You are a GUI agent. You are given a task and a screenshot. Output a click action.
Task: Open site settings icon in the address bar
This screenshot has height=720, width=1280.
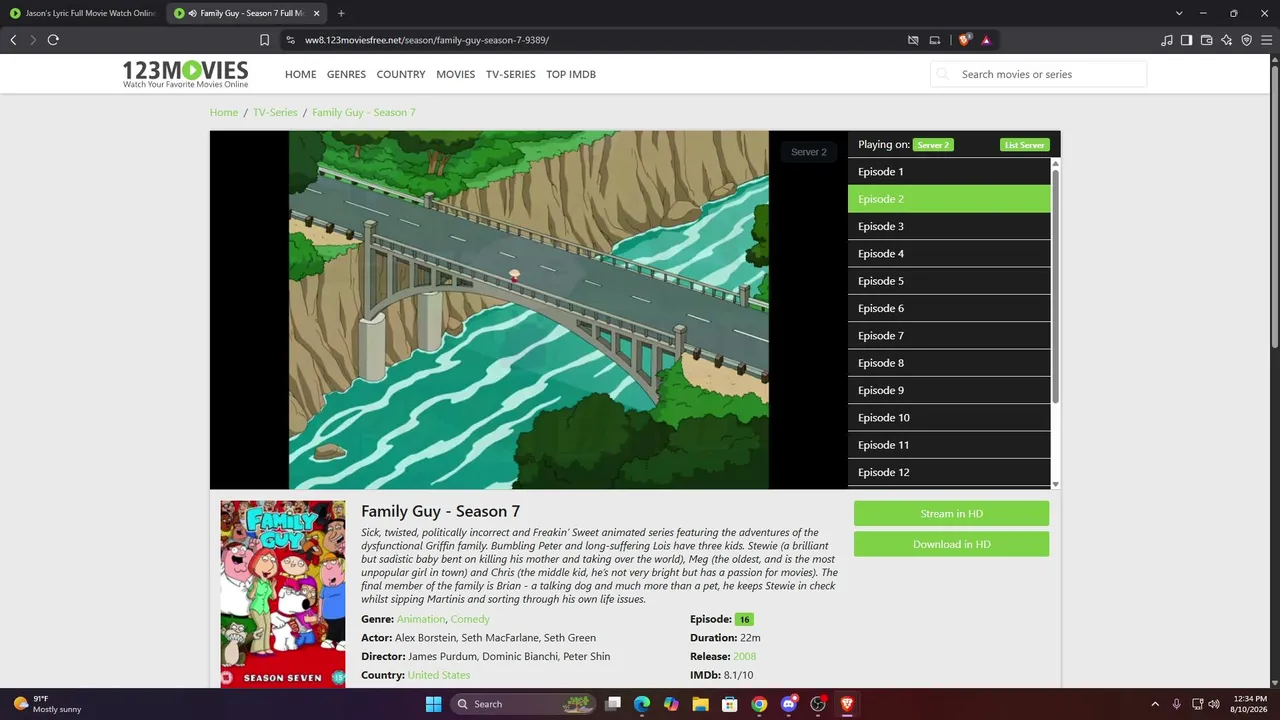(290, 40)
